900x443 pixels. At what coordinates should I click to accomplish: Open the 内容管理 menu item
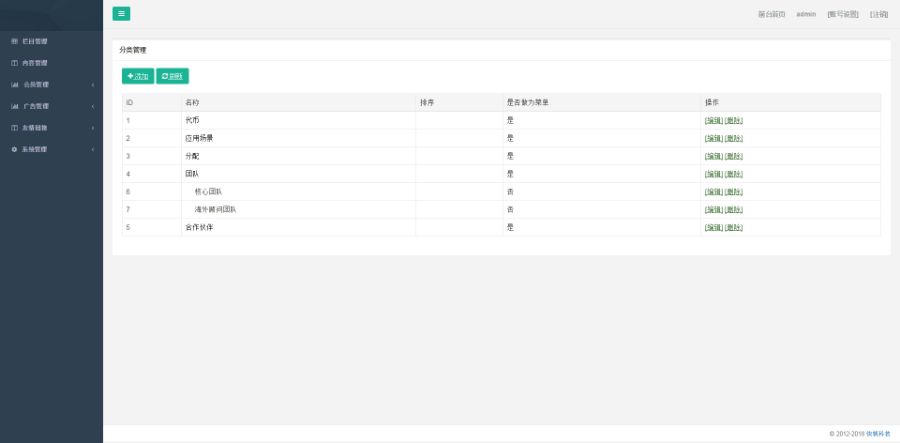pos(35,63)
